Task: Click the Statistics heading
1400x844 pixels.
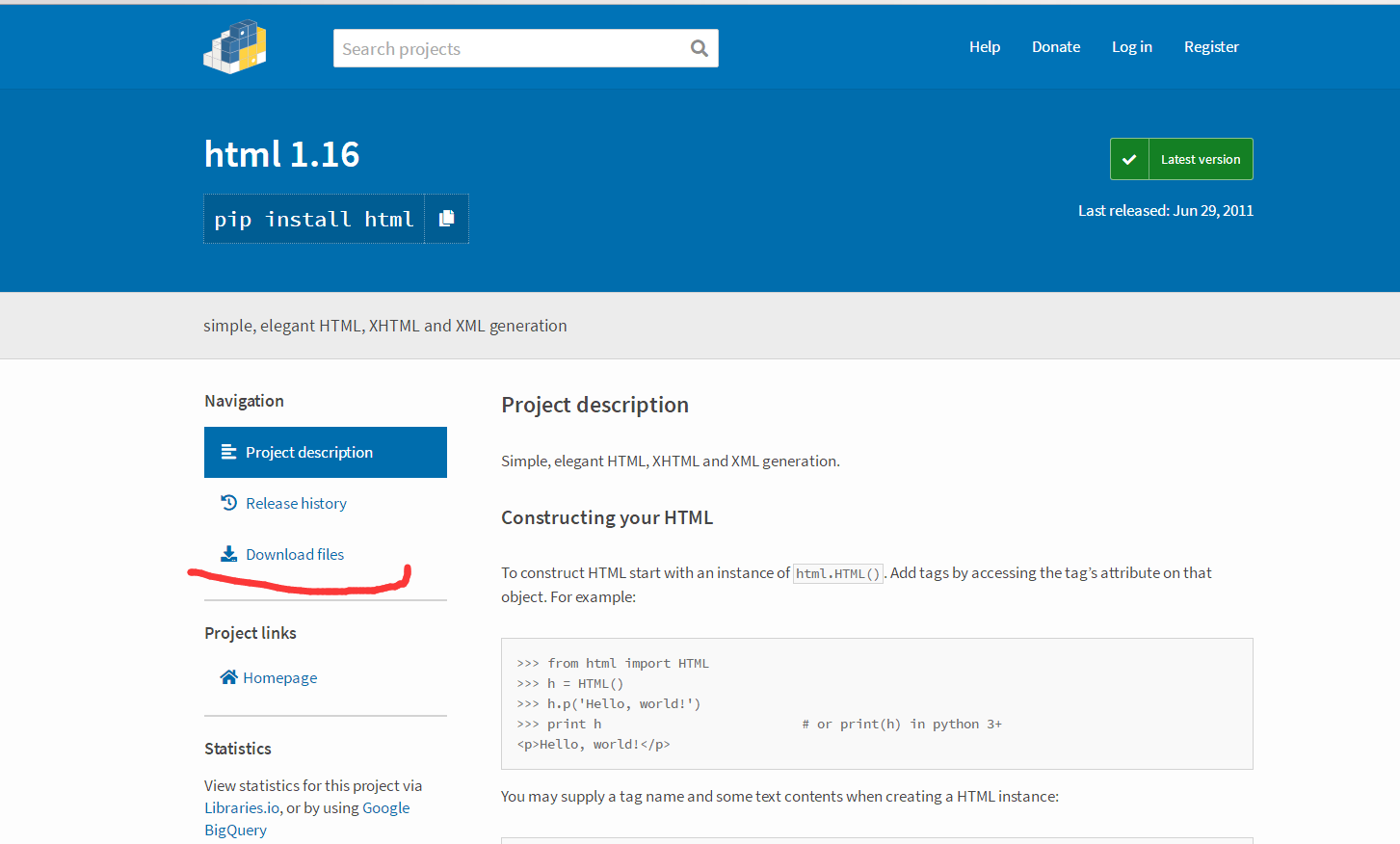Action: [x=238, y=749]
